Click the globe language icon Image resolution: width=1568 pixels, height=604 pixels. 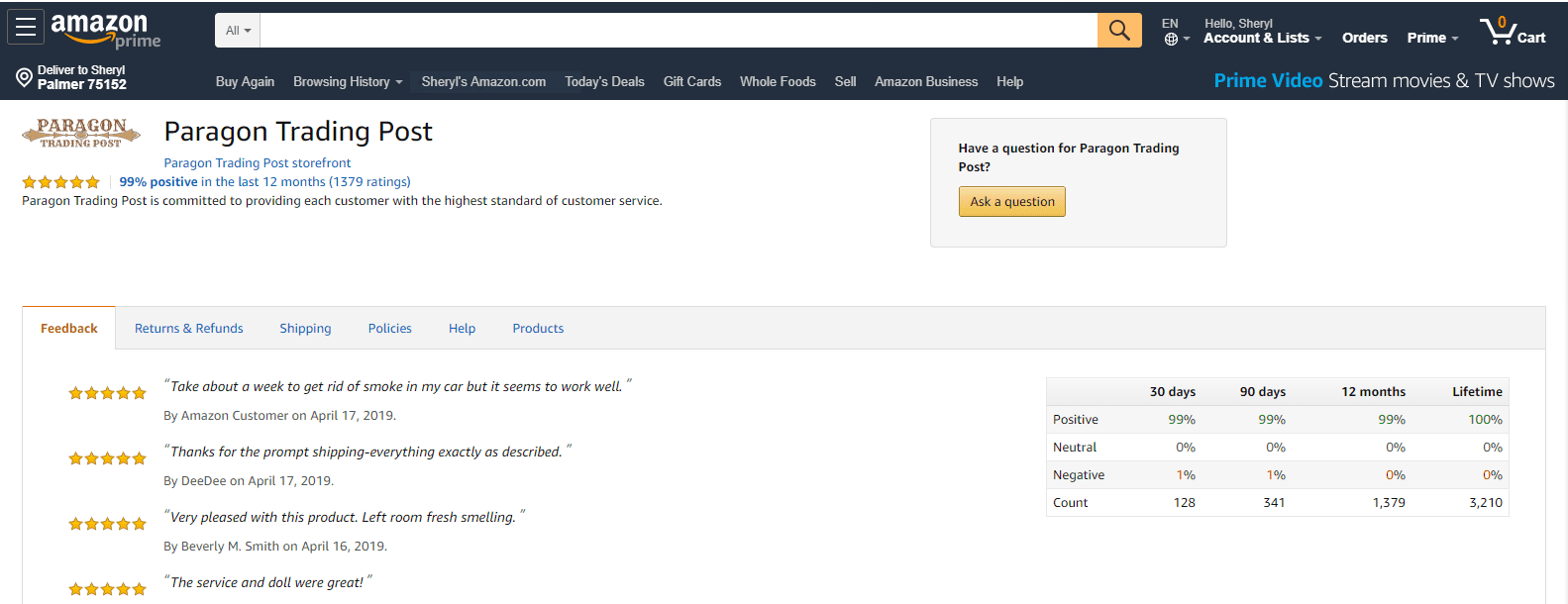pyautogui.click(x=1172, y=39)
